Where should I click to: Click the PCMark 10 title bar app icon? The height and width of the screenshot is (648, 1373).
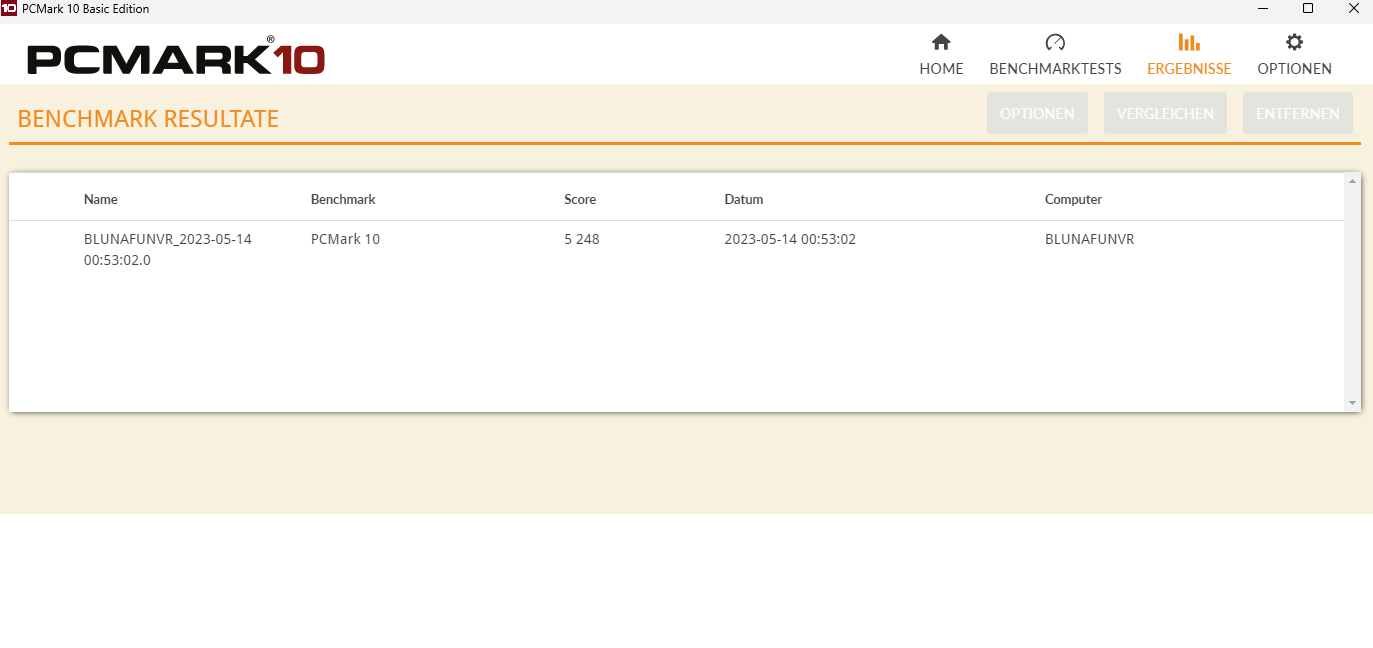(9, 9)
